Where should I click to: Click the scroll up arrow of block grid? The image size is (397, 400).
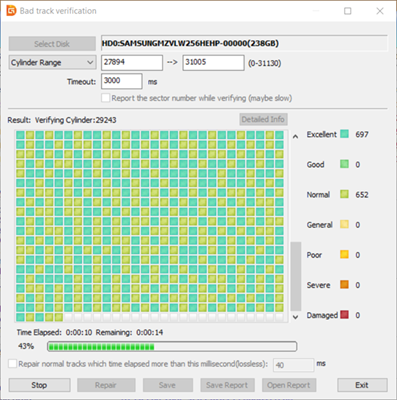(x=295, y=136)
